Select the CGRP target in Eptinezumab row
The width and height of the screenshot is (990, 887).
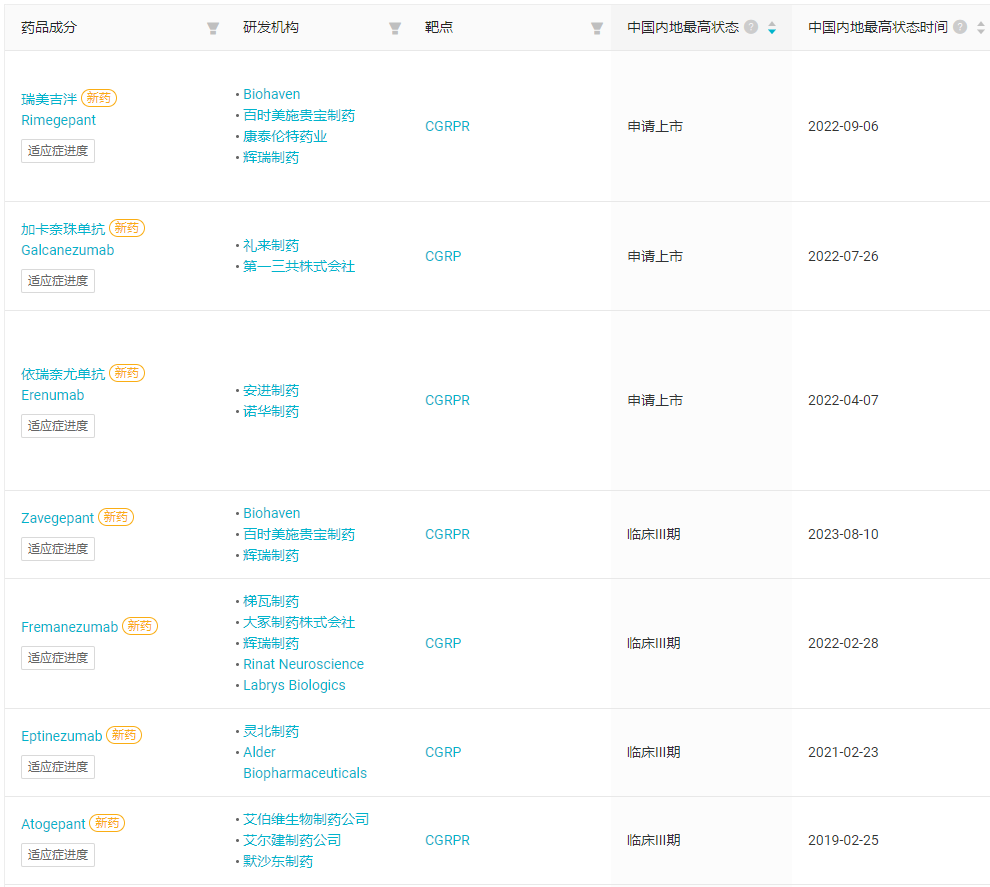click(x=443, y=752)
